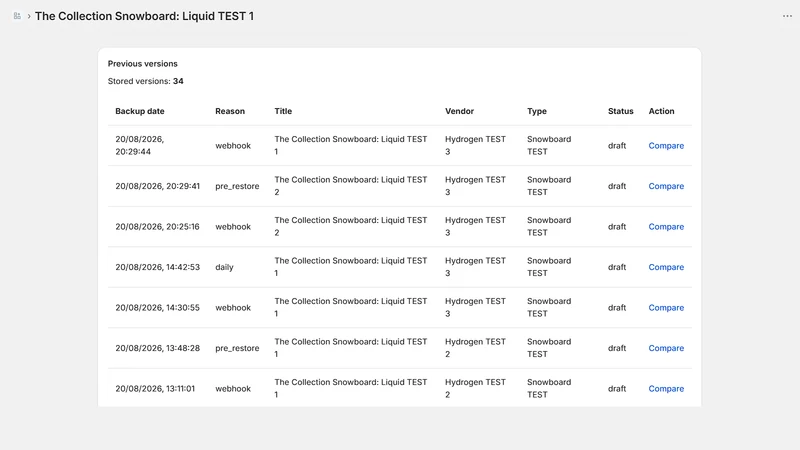Select the date 20/08/2026, 20:29:44
The width and height of the screenshot is (800, 450).
tap(139, 145)
